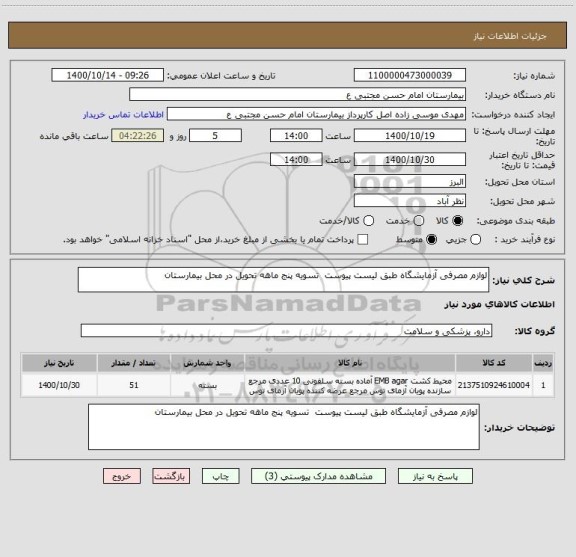The width and height of the screenshot is (576, 557).
Task: Click the remaining time countdown 04:22:26
Action: coord(138,136)
